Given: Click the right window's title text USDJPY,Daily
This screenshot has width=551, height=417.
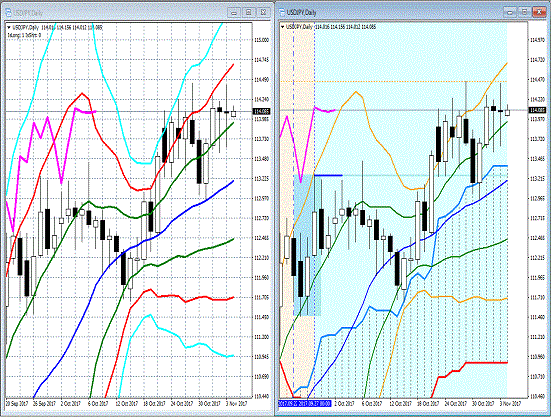Looking at the screenshot, I should [x=302, y=12].
